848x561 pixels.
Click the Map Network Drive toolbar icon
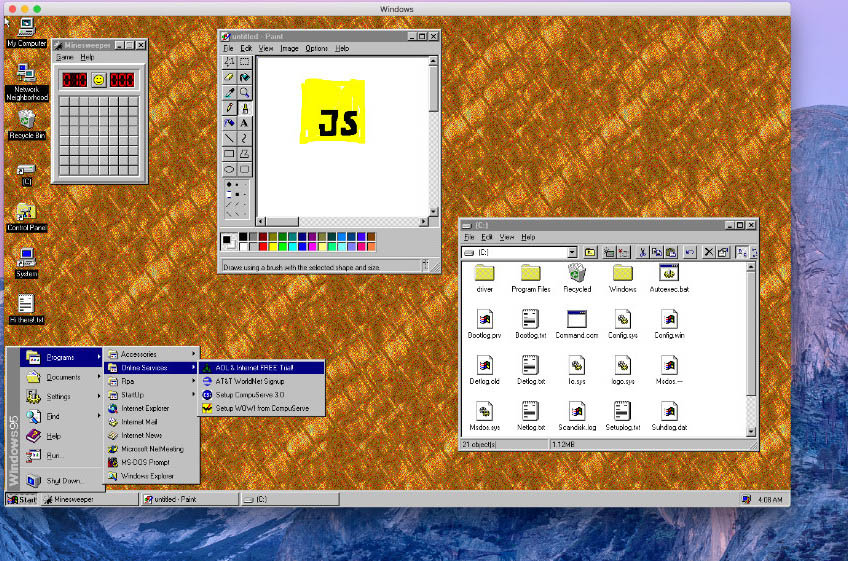pos(609,252)
